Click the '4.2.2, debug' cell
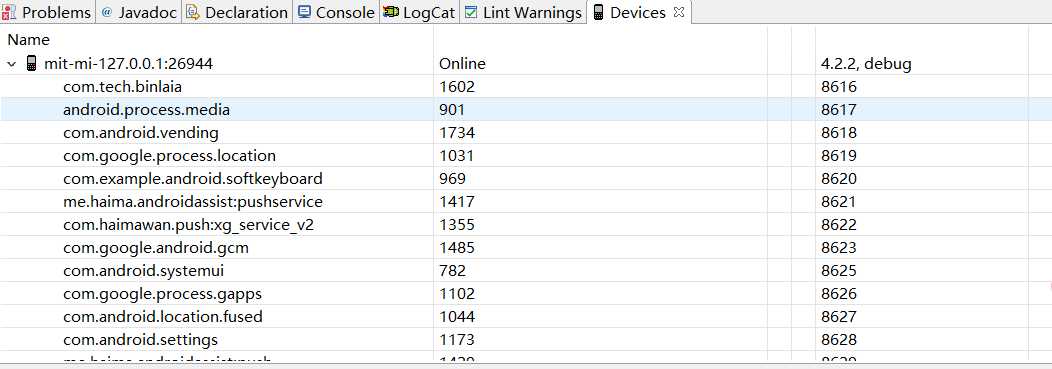The width and height of the screenshot is (1052, 369). pos(866,64)
